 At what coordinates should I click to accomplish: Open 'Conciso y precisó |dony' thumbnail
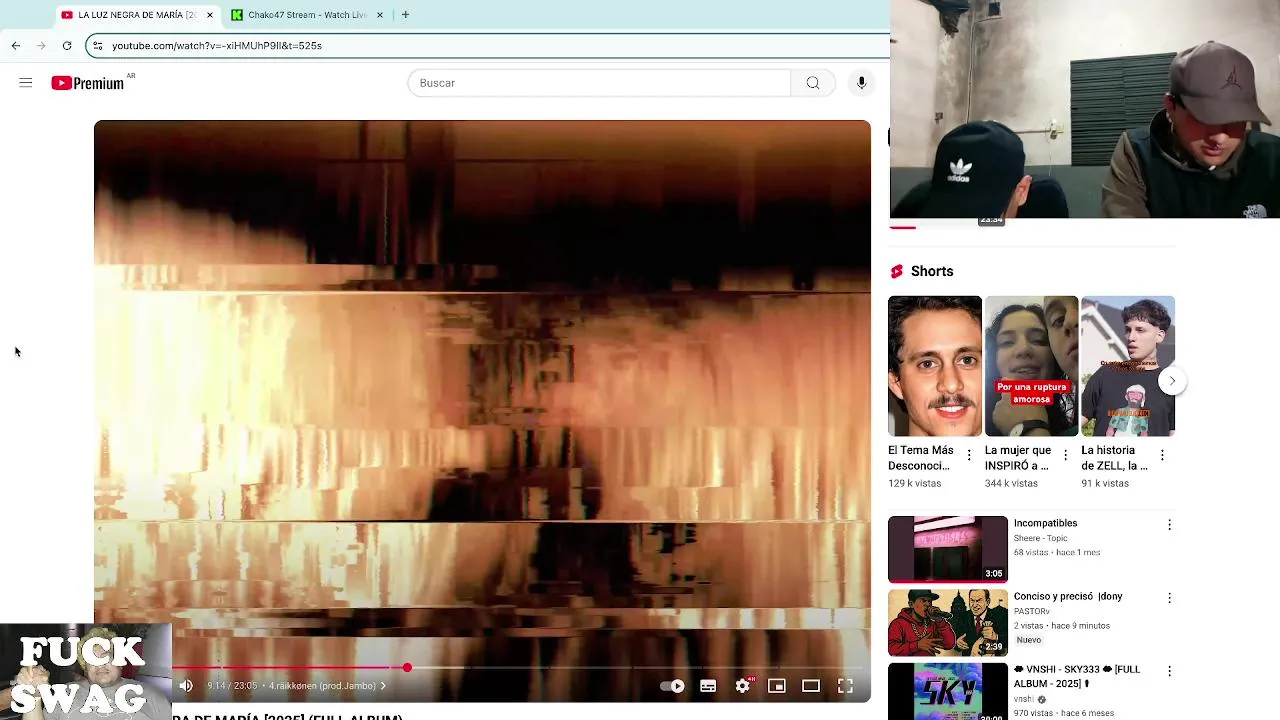coord(948,622)
